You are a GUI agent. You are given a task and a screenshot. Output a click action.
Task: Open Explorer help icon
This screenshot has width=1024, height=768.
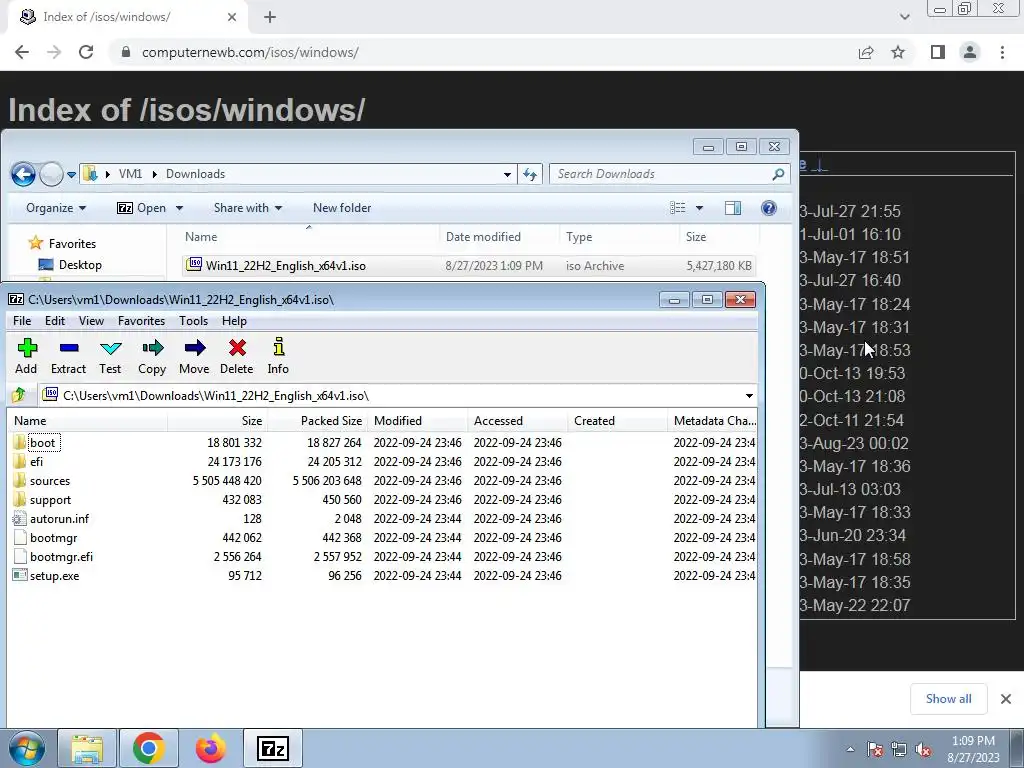point(769,208)
